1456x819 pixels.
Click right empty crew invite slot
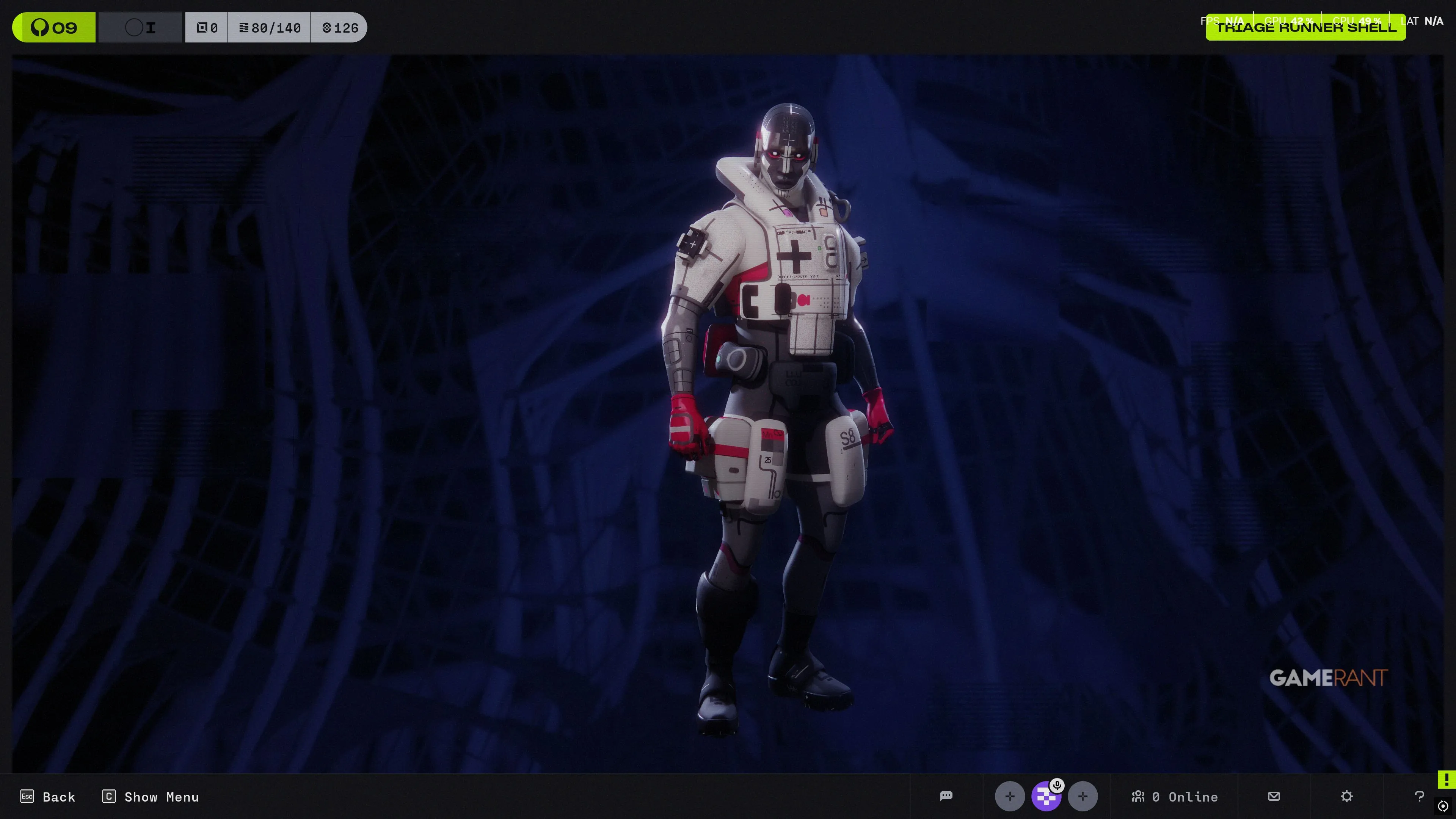click(x=1083, y=796)
